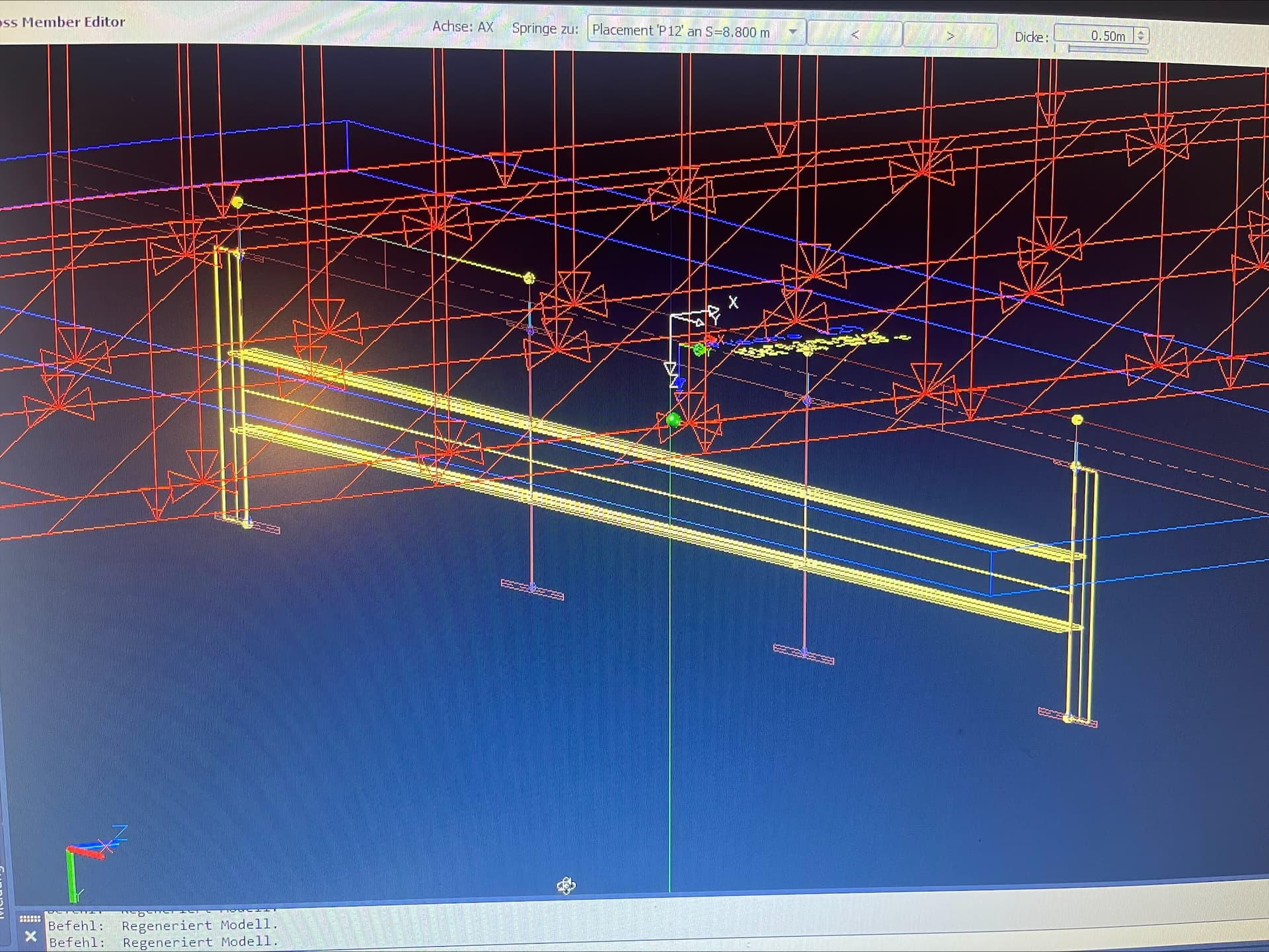Jump to previous placement with '<' button

pos(855,34)
